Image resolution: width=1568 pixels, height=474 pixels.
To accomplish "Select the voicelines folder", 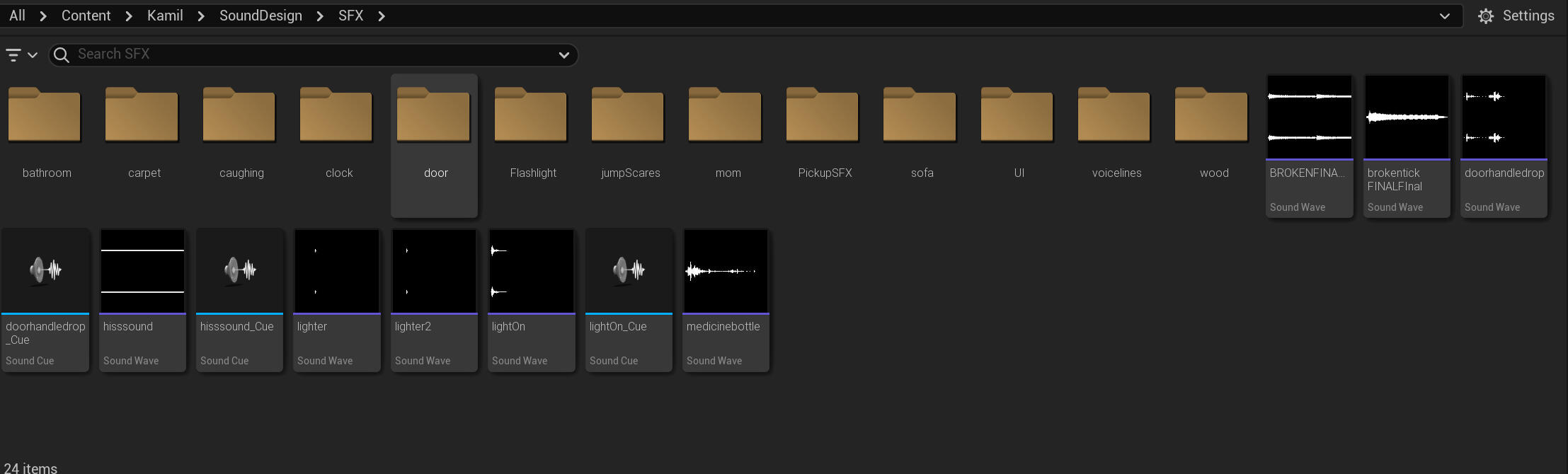I will [1114, 115].
